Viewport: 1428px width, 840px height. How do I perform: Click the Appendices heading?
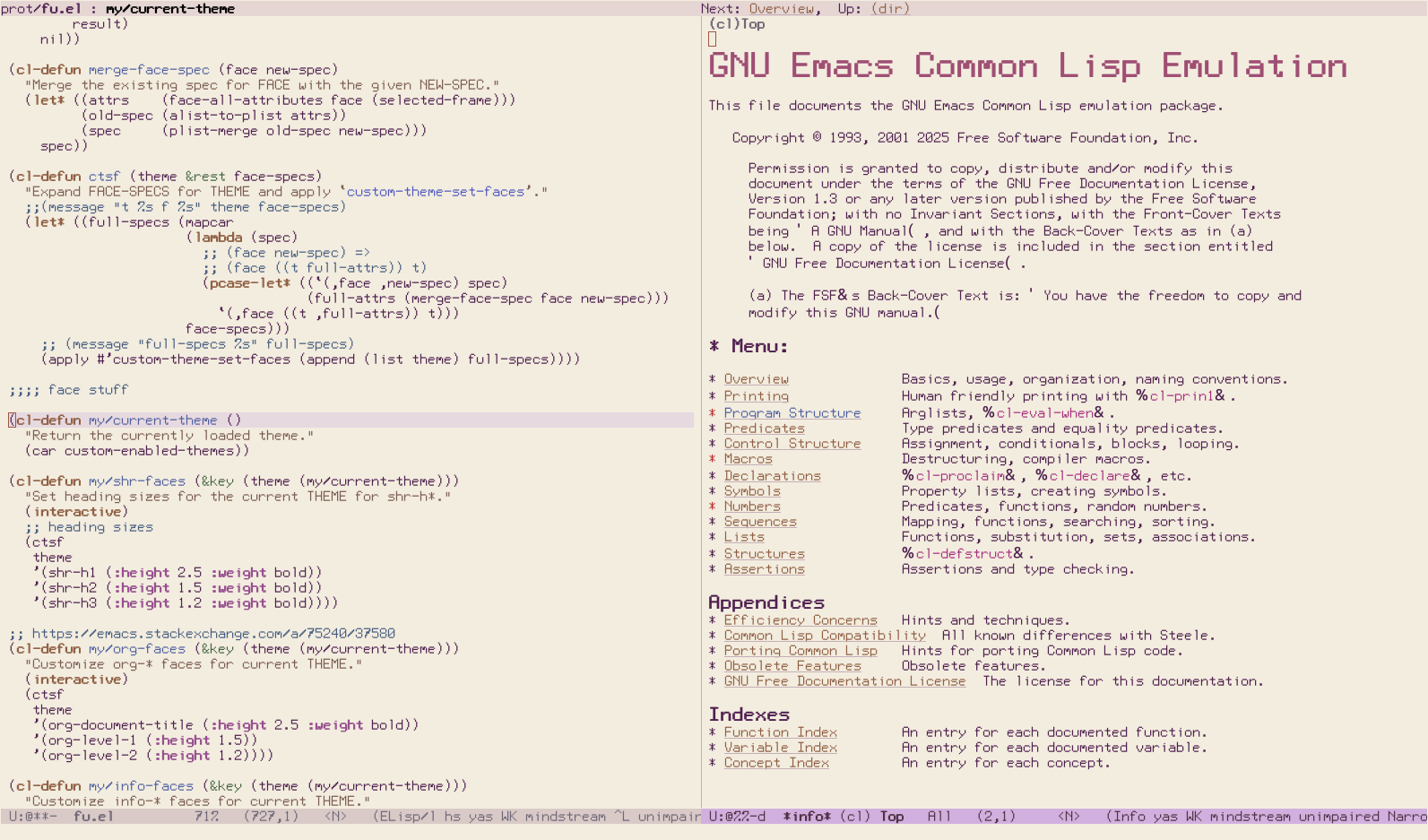coord(766,602)
